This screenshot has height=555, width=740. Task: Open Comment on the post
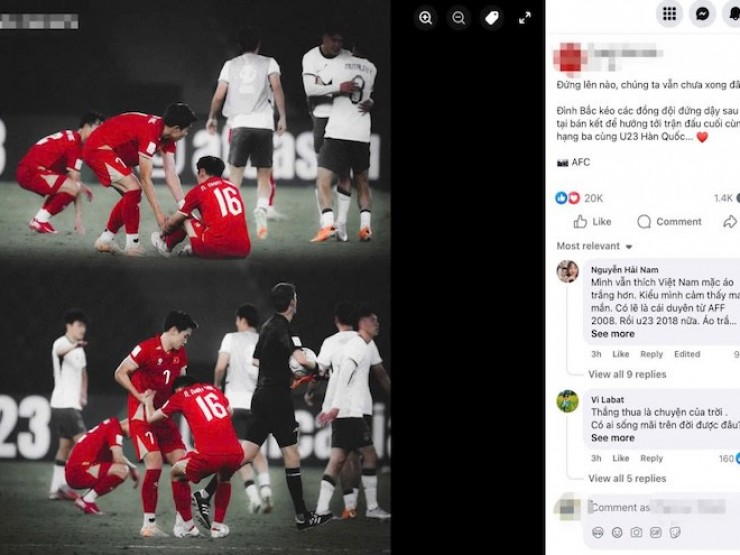point(669,221)
